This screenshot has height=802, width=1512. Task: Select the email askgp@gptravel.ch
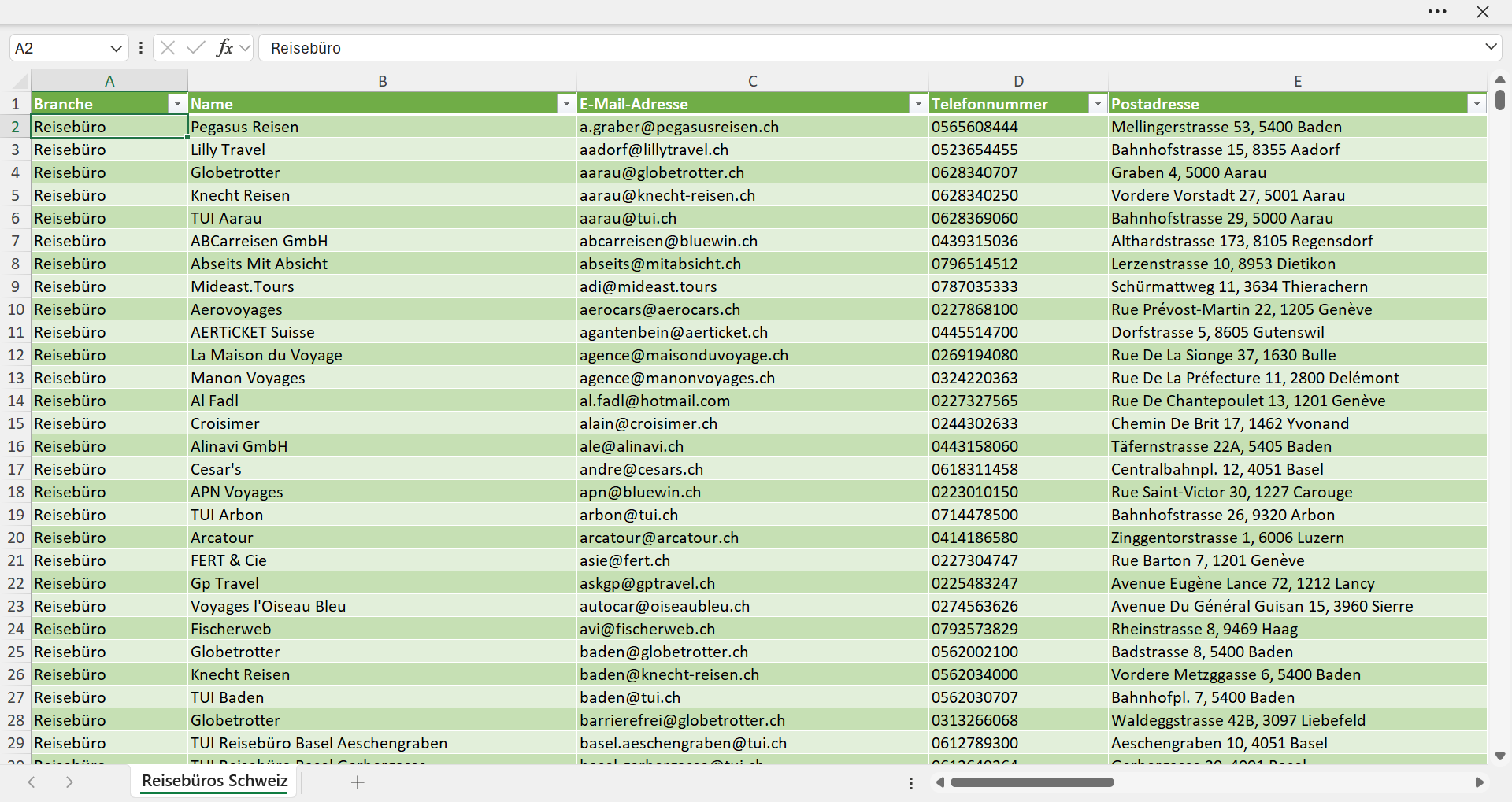[753, 583]
